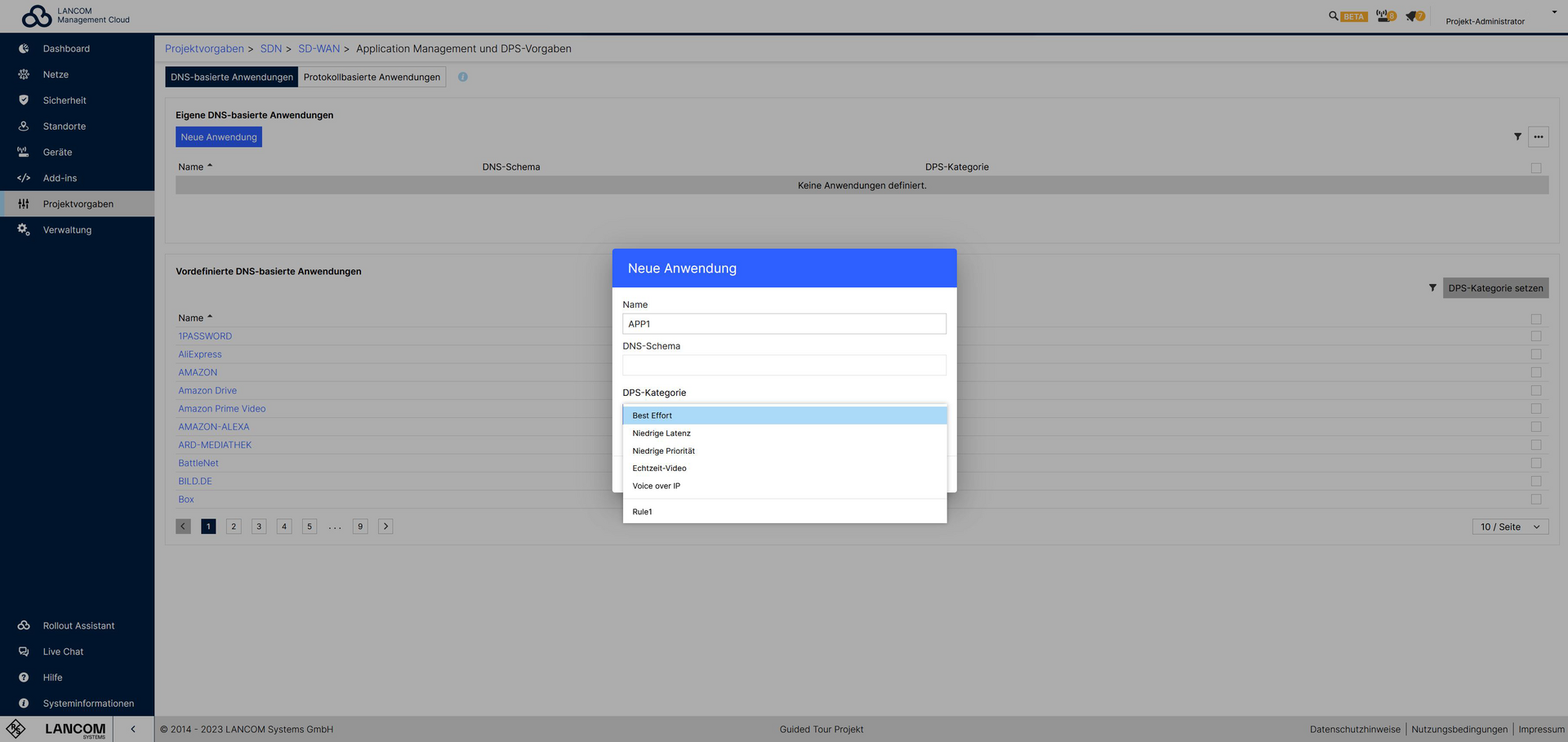Switch to the Protokollbasierte Anwendungen tab
Screen dimensions: 1568x742
(x=372, y=77)
